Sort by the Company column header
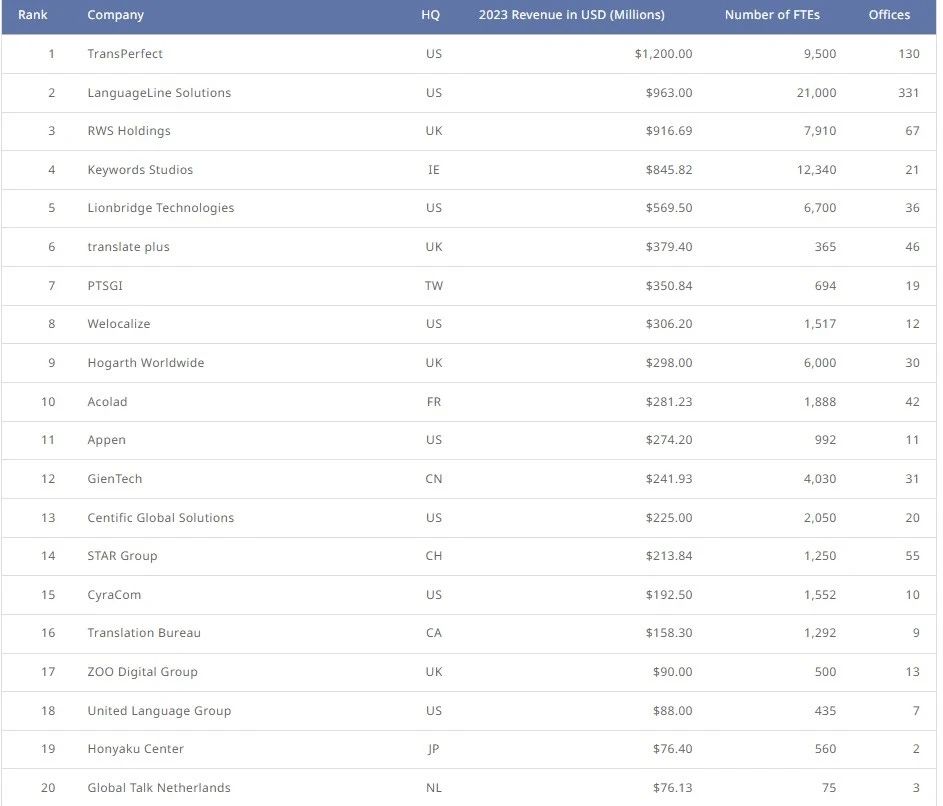Screen dimensions: 943x806 [116, 15]
